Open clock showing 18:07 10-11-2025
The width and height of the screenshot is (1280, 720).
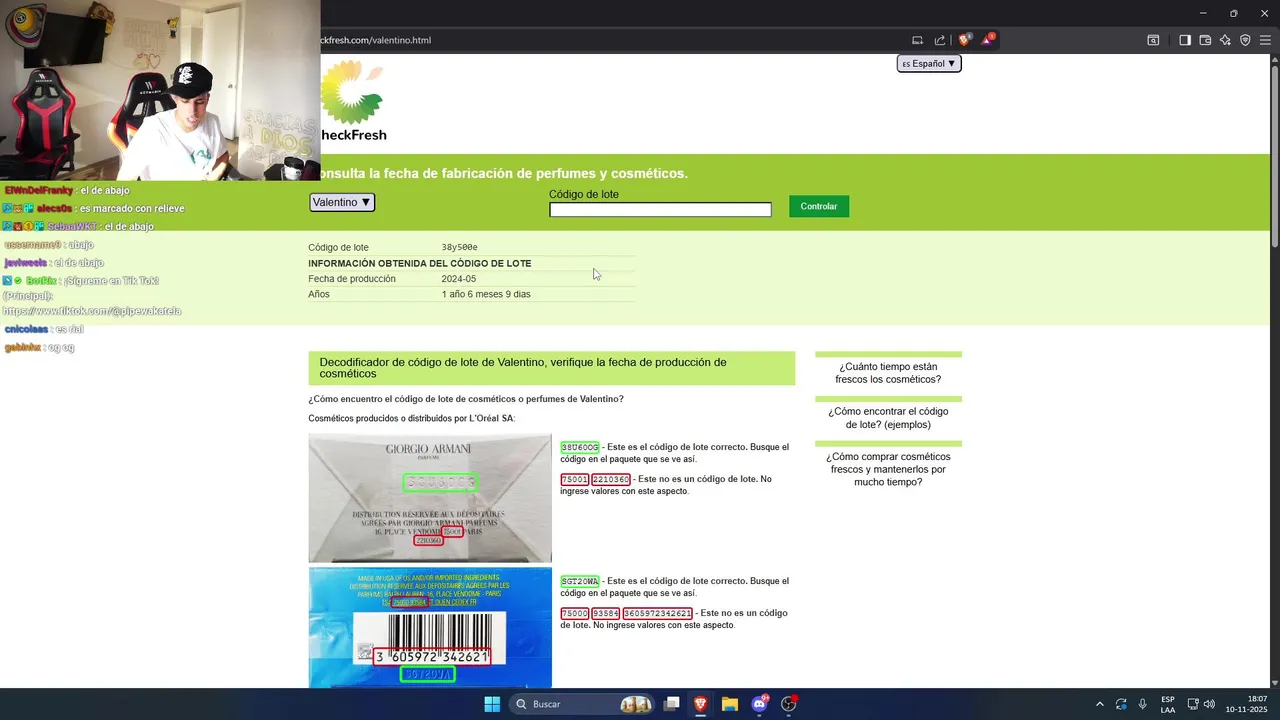(1246, 704)
